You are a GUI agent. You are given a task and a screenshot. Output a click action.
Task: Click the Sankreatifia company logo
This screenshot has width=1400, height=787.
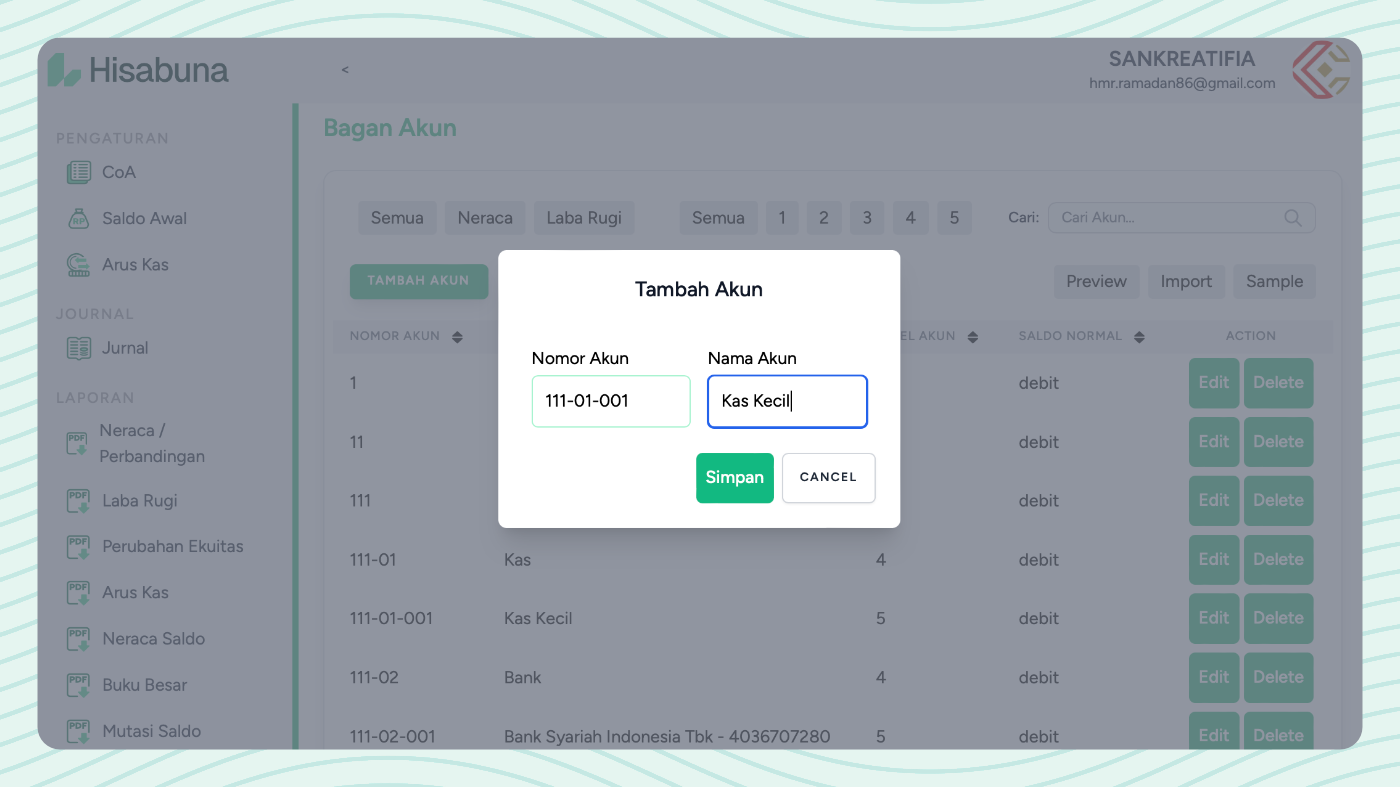pos(1320,70)
